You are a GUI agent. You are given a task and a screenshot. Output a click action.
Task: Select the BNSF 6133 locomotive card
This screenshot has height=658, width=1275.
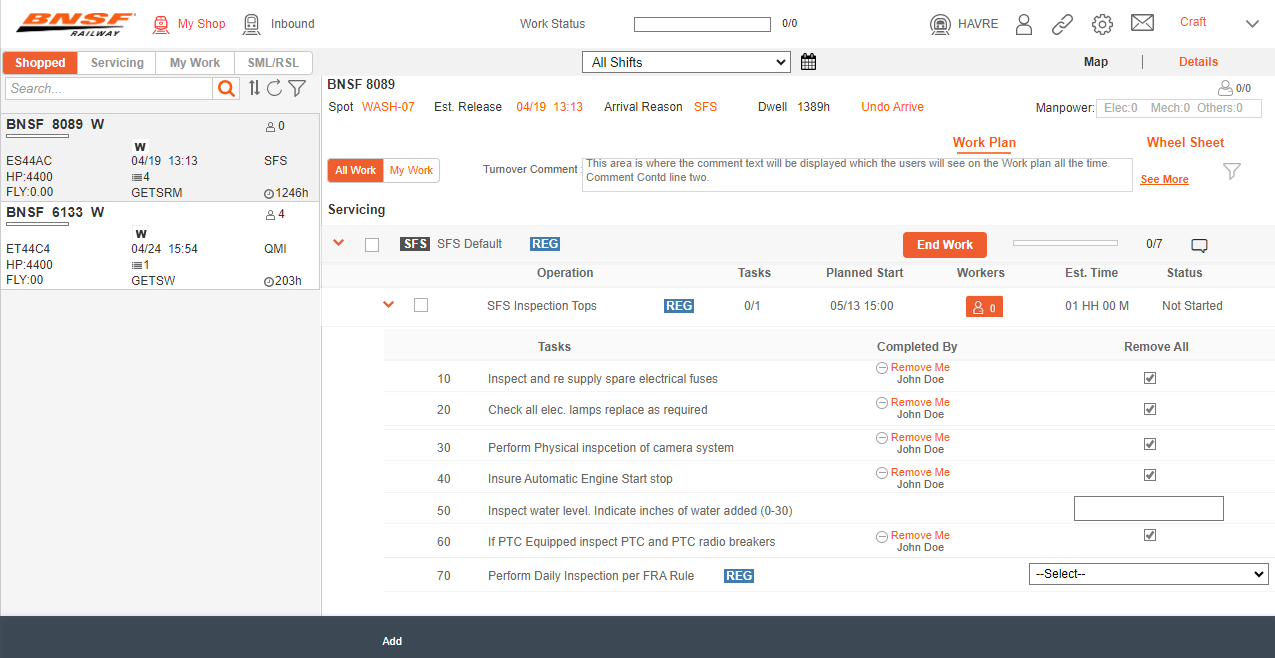(x=160, y=246)
